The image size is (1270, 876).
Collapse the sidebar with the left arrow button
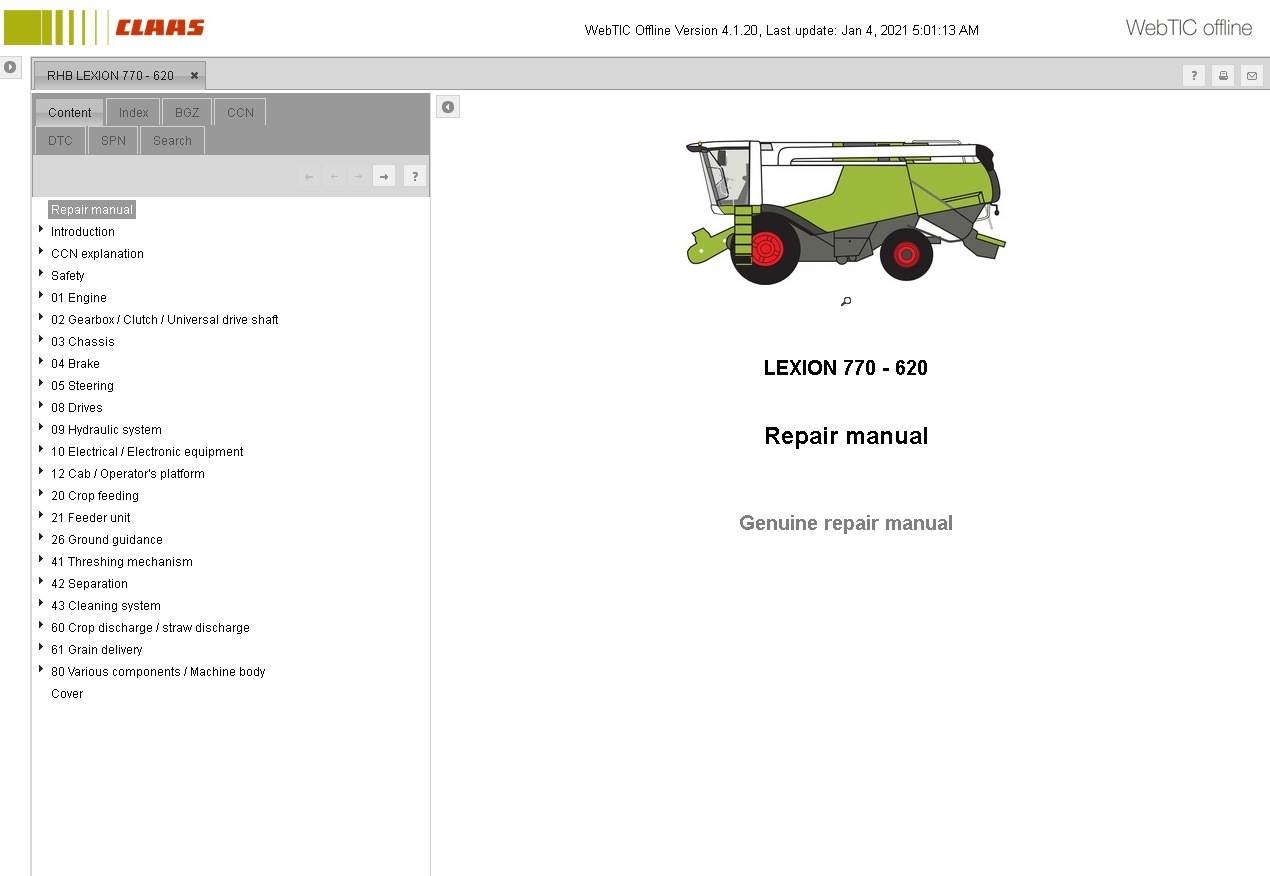coord(447,106)
